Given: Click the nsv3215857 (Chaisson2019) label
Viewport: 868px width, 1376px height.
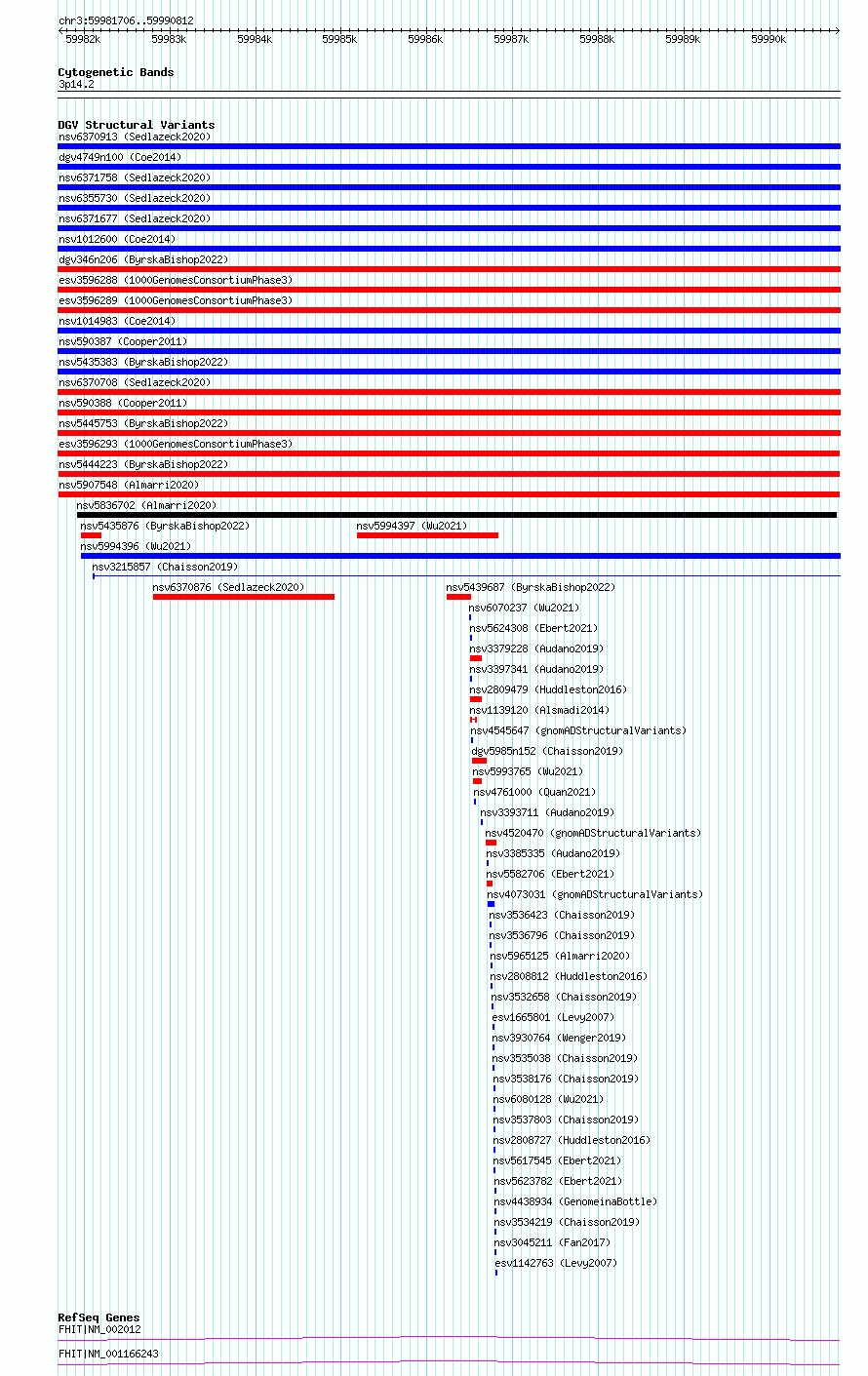Looking at the screenshot, I should click(x=166, y=567).
